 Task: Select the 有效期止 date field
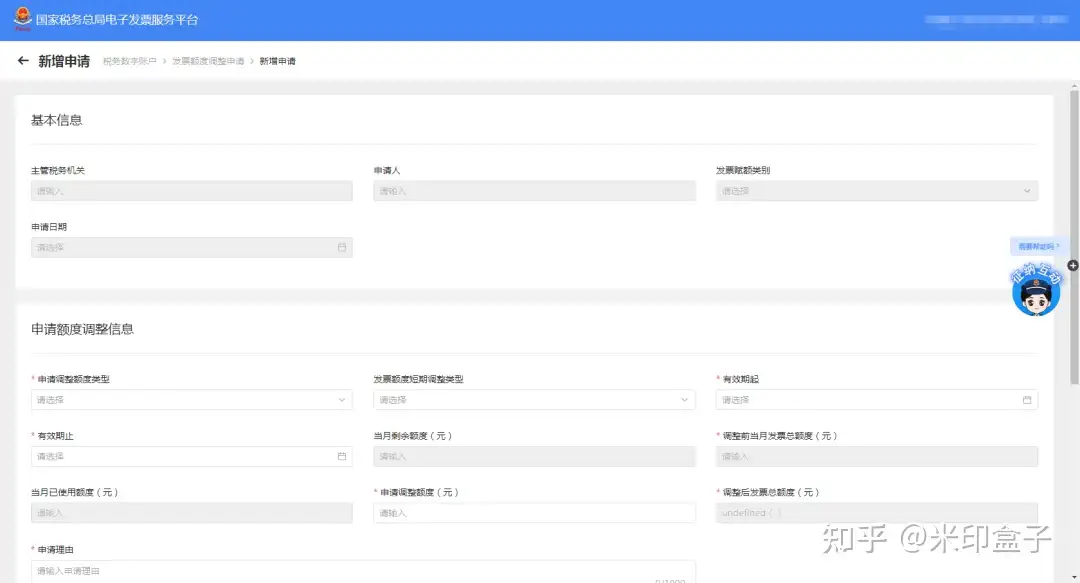pyautogui.click(x=191, y=456)
